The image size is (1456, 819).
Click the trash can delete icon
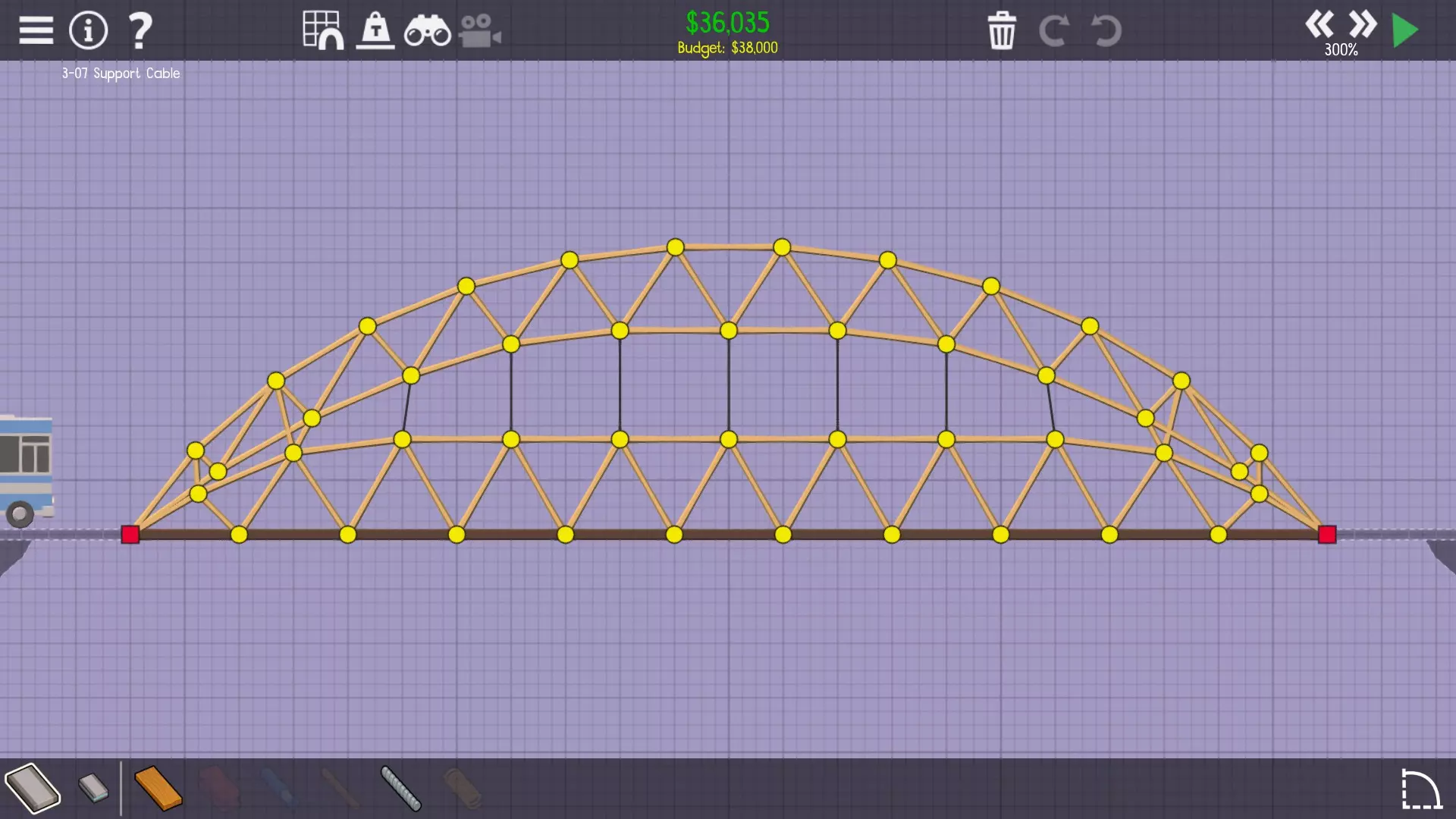1001,31
